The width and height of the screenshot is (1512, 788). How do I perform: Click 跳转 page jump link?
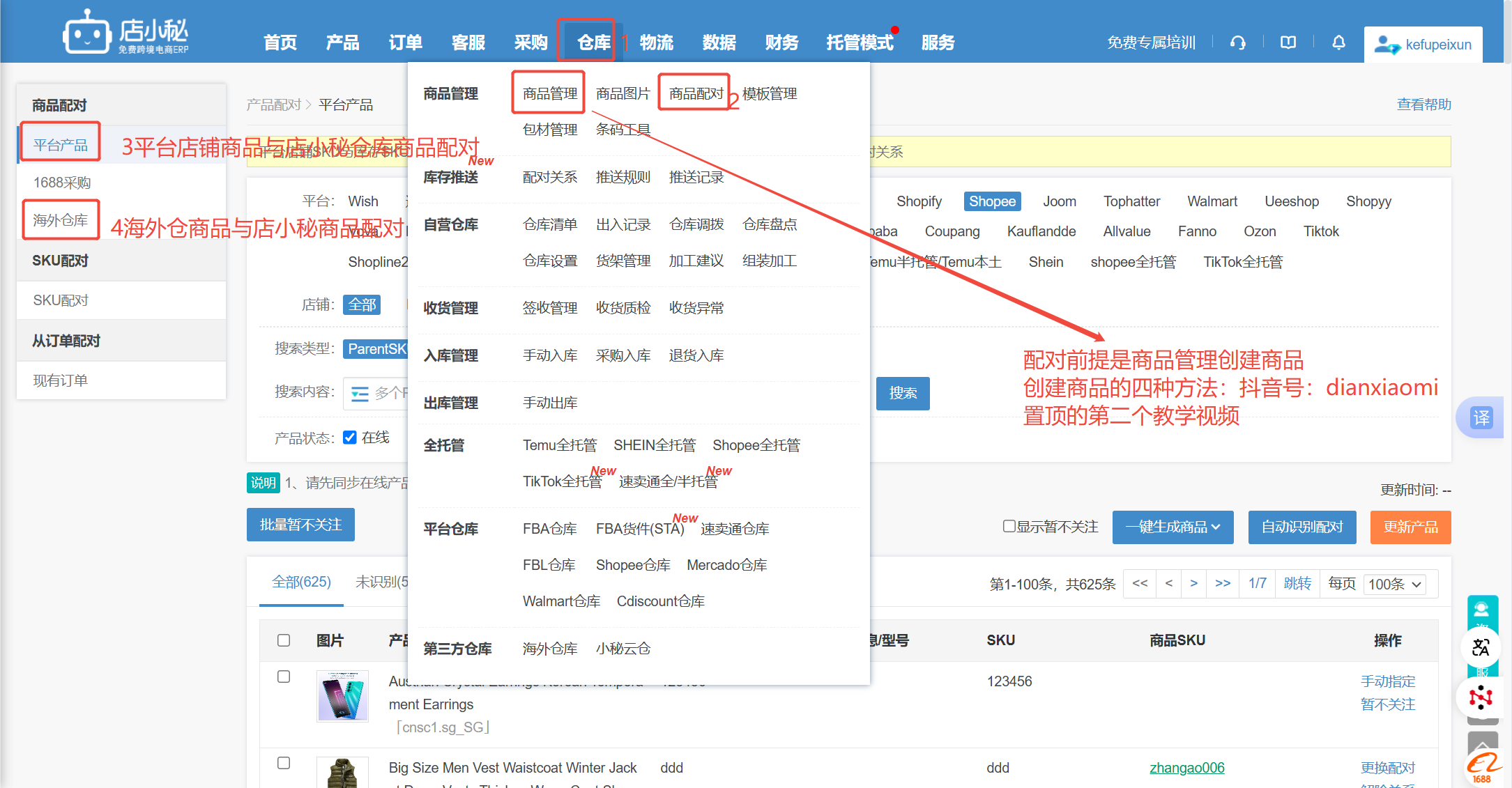coord(1298,583)
